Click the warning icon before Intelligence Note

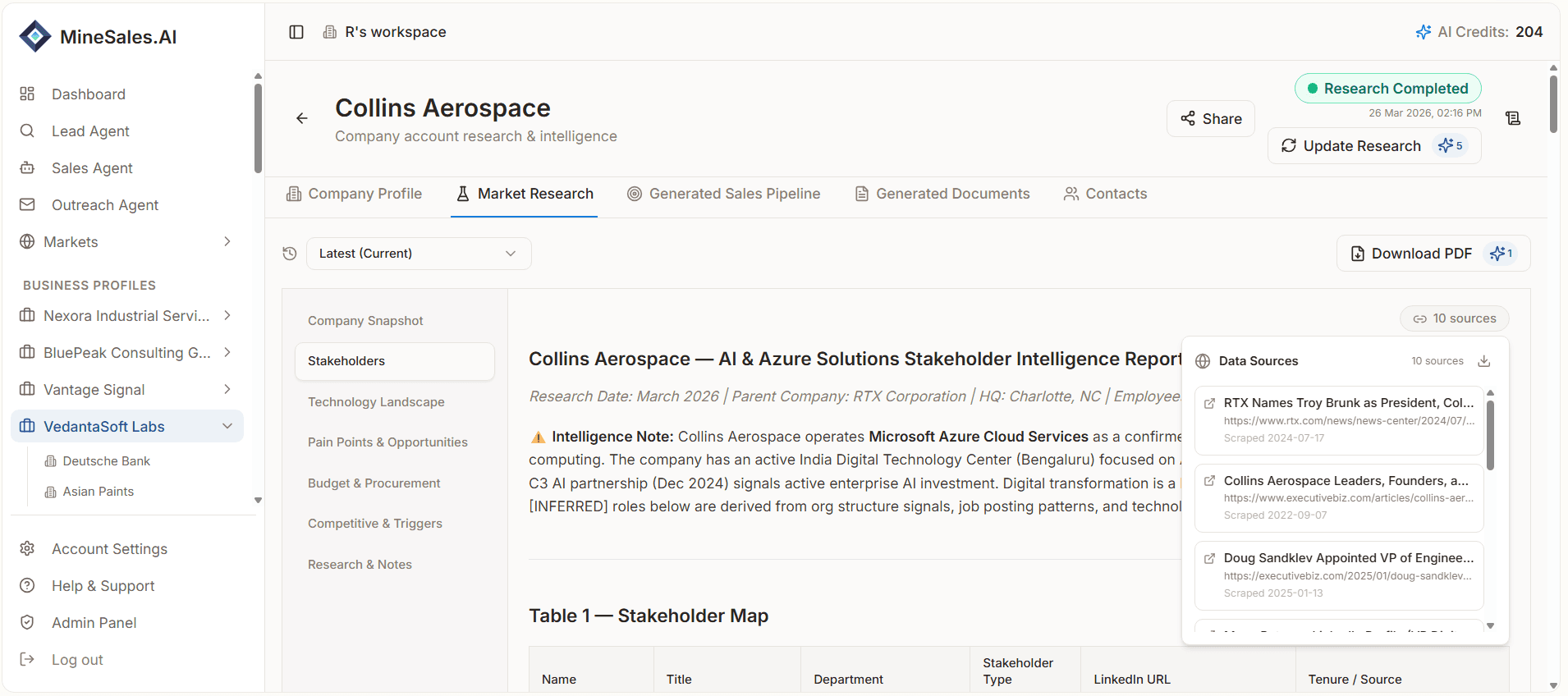(x=538, y=437)
